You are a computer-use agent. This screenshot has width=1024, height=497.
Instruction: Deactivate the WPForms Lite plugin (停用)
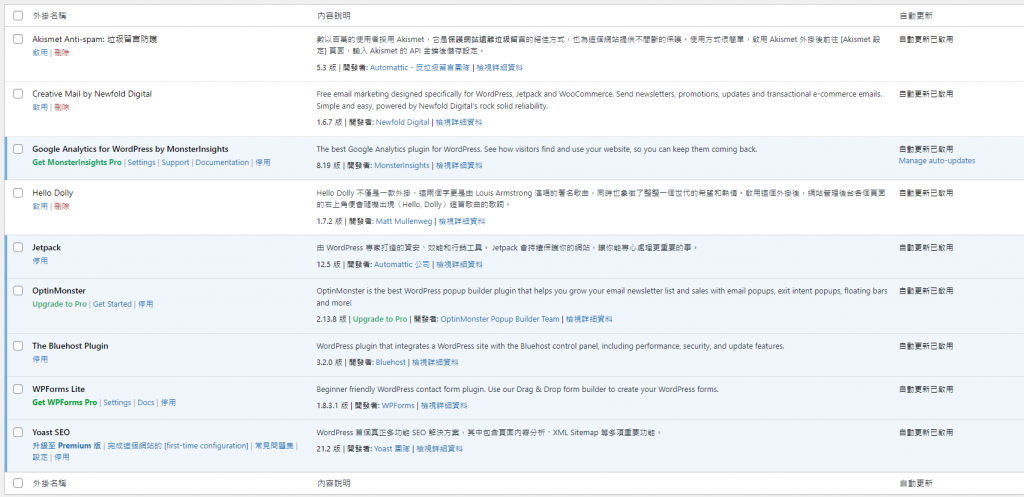click(168, 403)
